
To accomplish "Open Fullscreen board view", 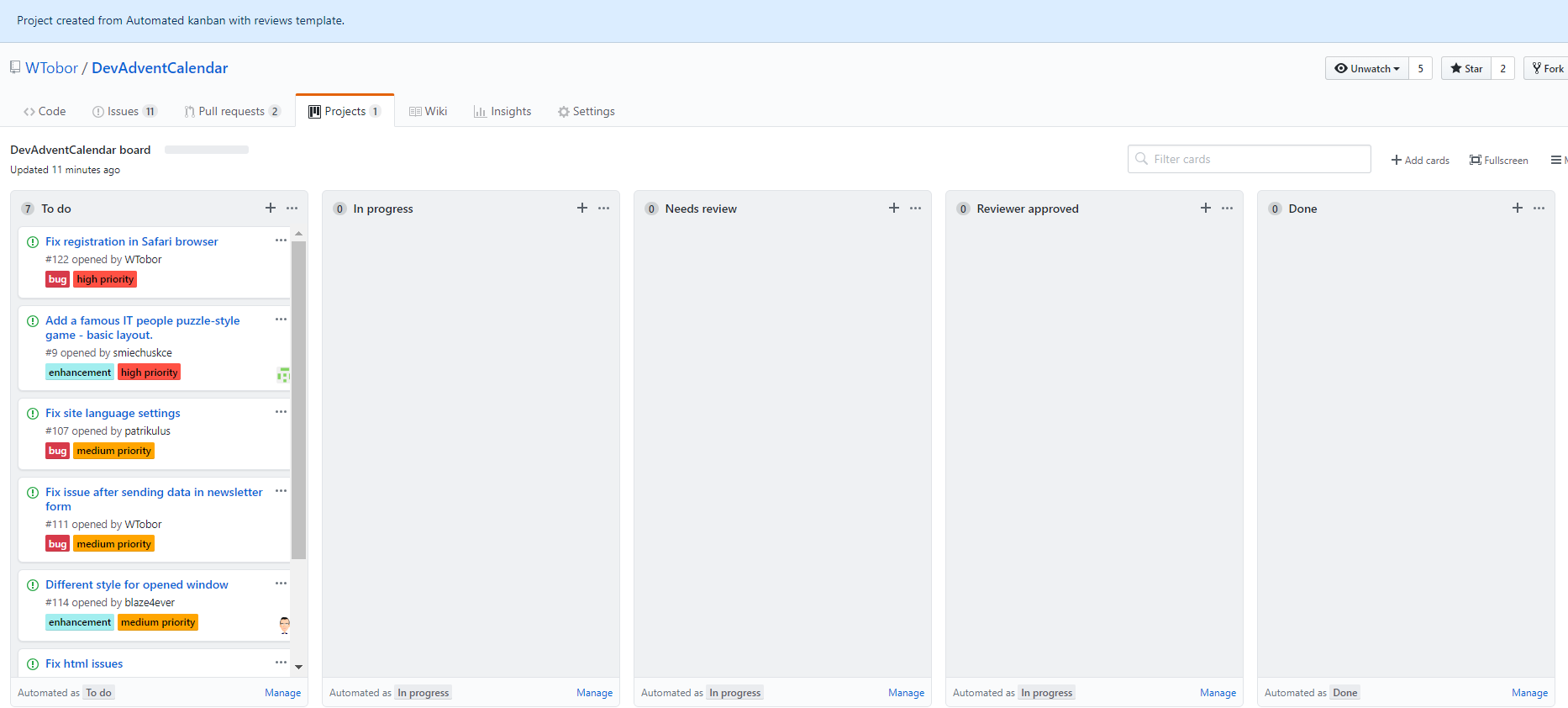I will pyautogui.click(x=1498, y=160).
